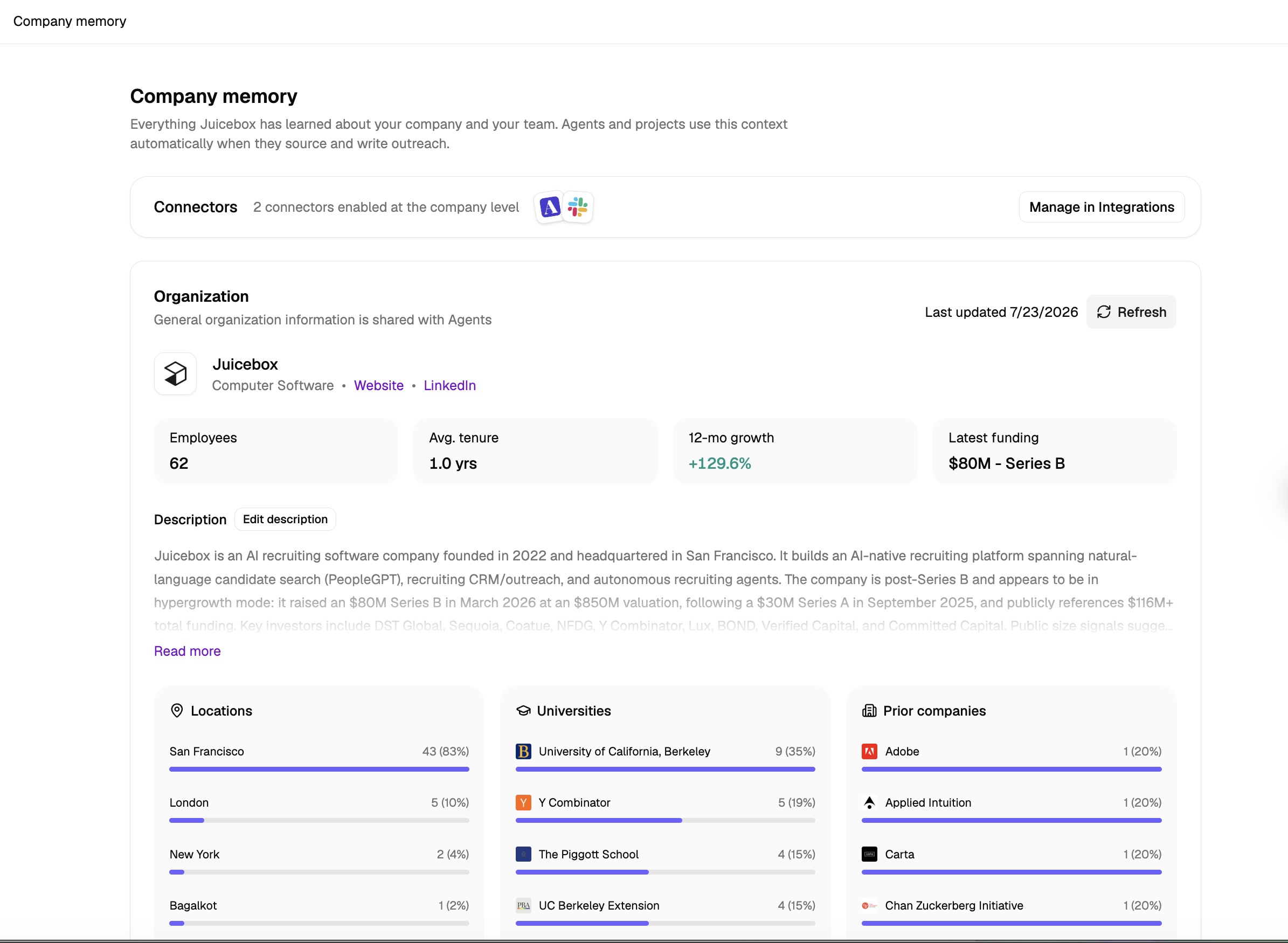
Task: Click the '5 (10%)' London count
Action: click(450, 802)
